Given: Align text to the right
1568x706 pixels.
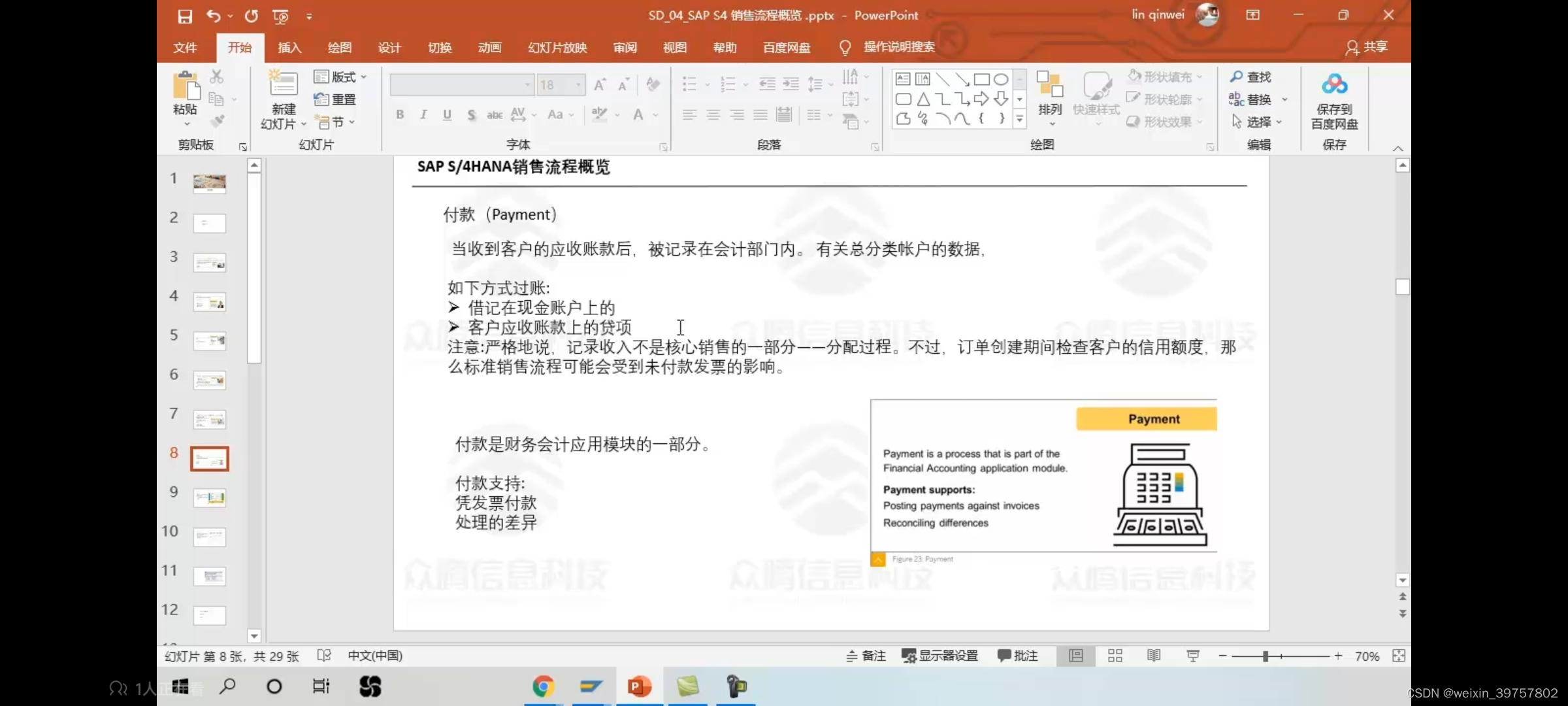Looking at the screenshot, I should 737,115.
